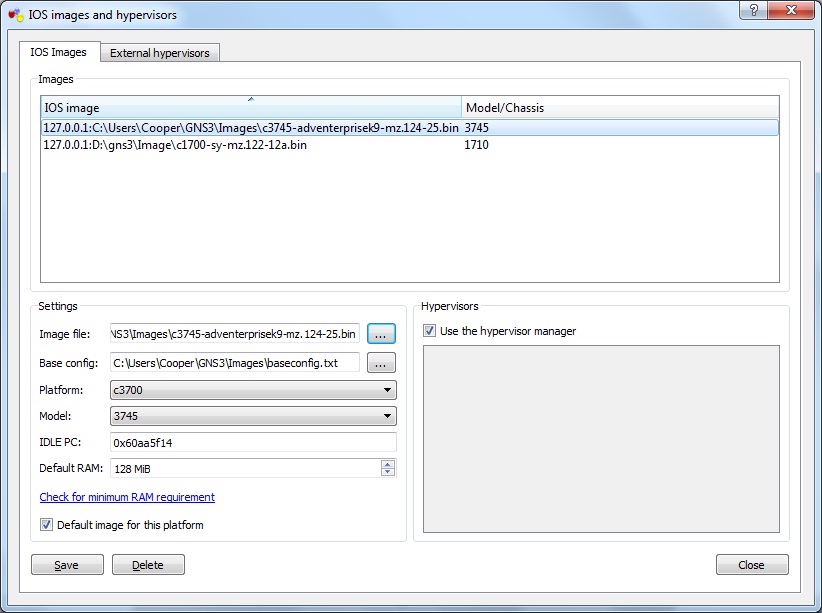Click the Default RAM value field
This screenshot has height=613, width=822.
(245, 468)
